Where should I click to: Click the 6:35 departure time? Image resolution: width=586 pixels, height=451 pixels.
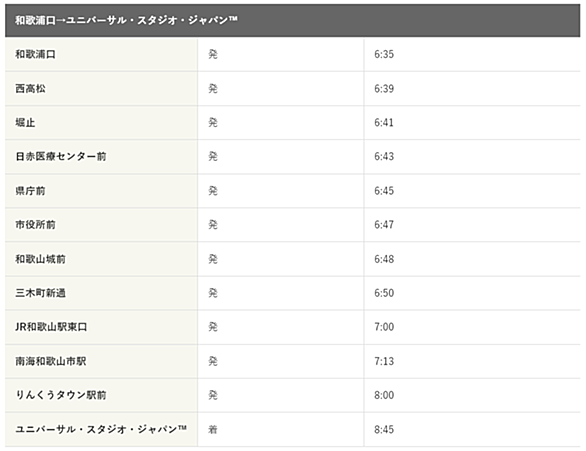point(384,55)
